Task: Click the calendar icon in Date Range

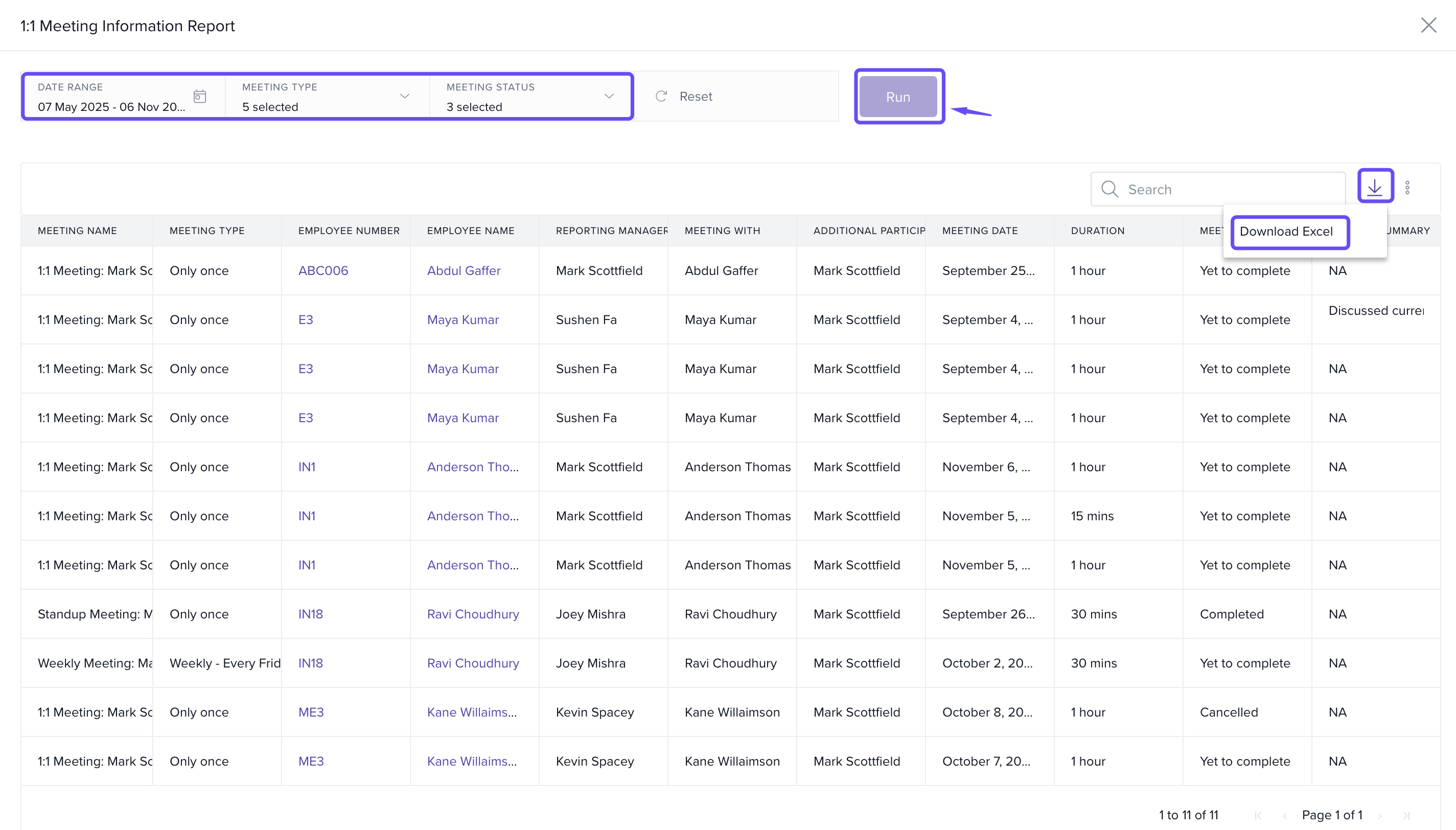Action: pyautogui.click(x=199, y=96)
